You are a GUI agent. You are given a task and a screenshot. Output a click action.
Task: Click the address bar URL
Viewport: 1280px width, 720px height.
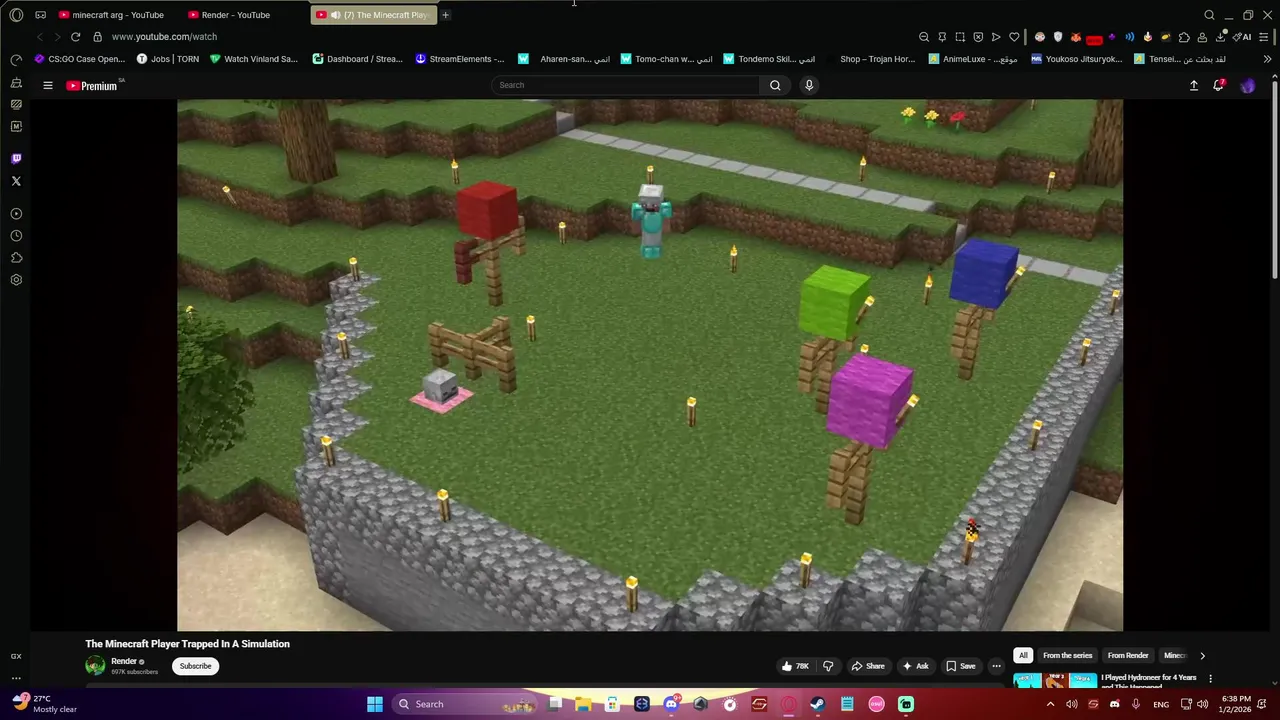[x=164, y=37]
